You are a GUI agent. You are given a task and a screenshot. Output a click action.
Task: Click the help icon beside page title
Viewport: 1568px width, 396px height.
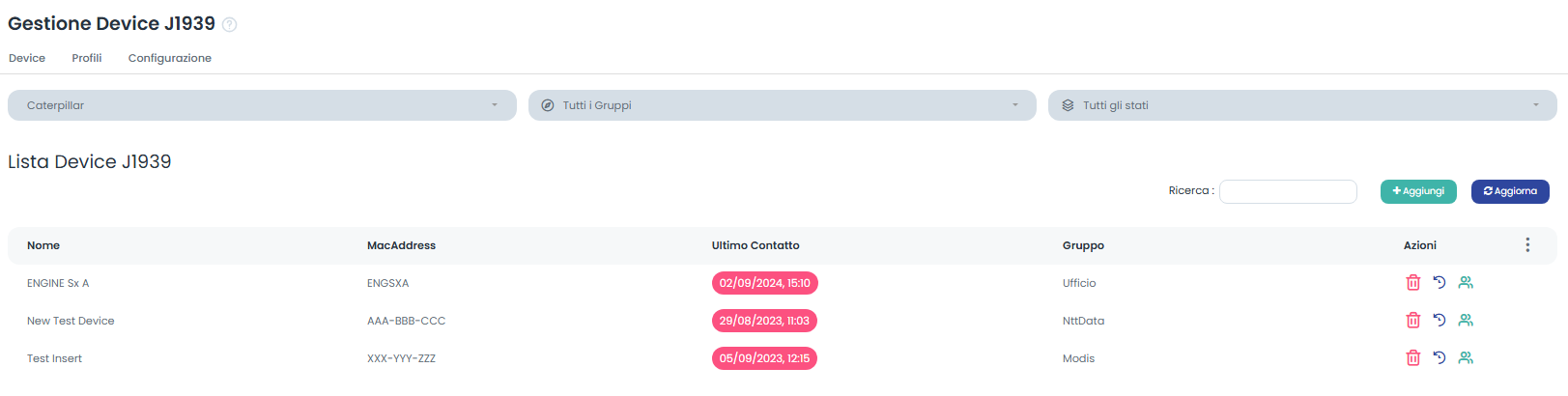coord(230,25)
